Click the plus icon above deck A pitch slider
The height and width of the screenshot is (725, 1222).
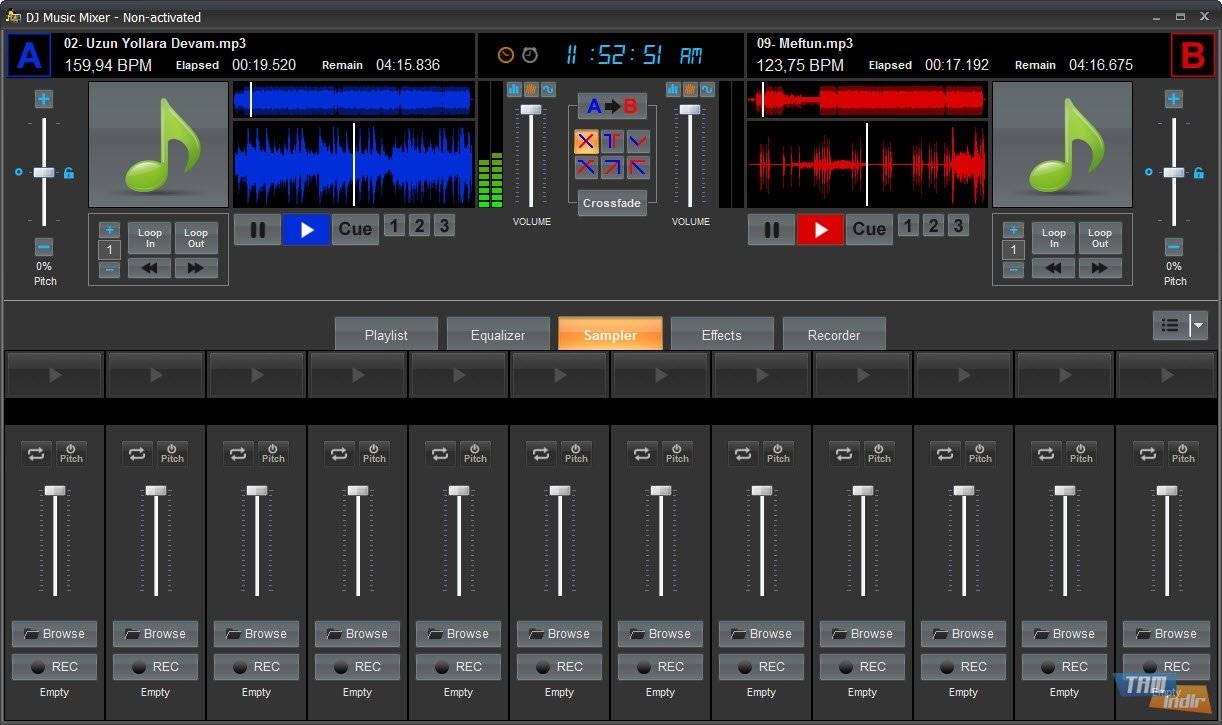click(x=44, y=98)
